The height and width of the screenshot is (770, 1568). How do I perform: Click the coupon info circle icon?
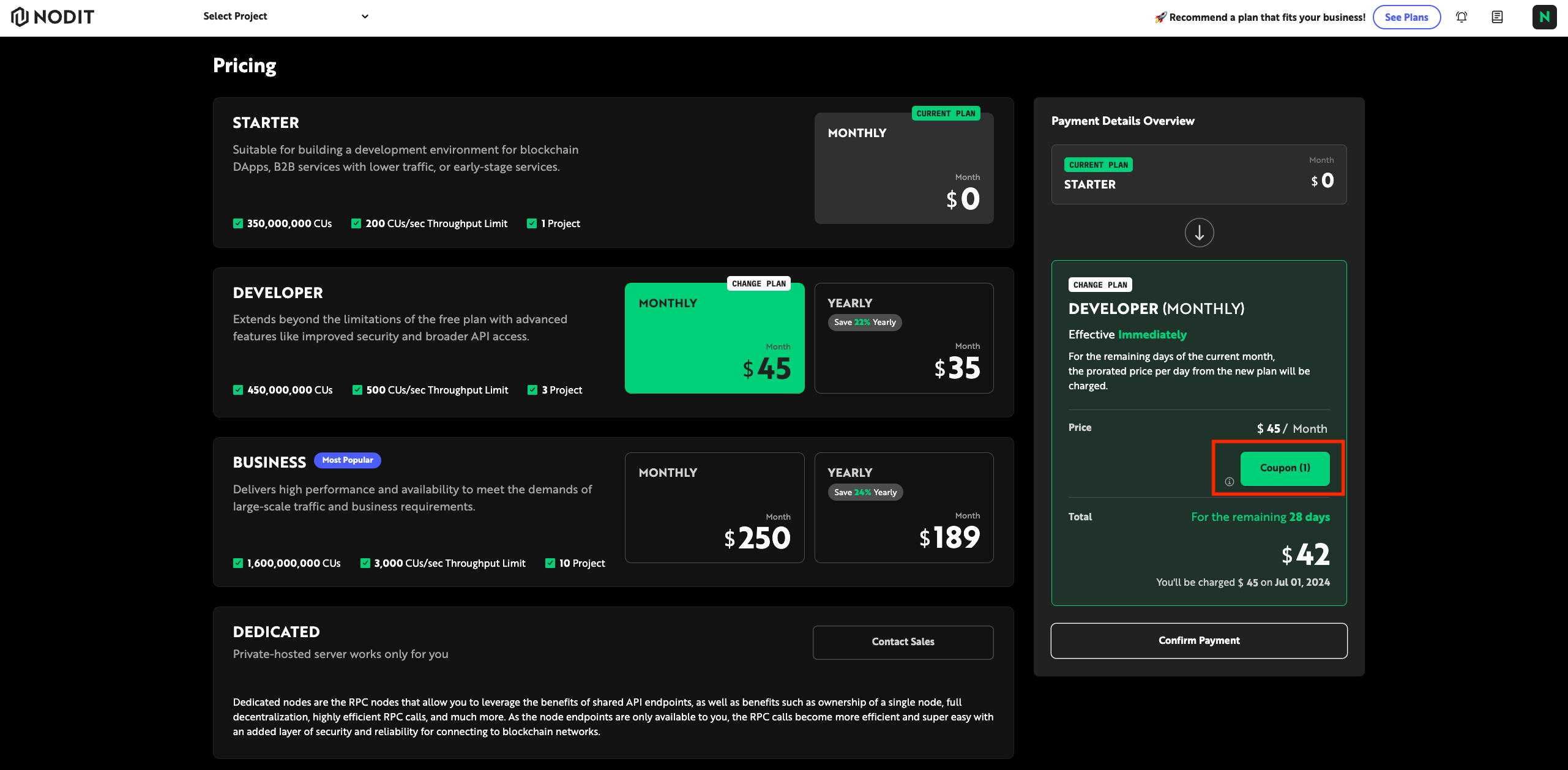(x=1229, y=482)
